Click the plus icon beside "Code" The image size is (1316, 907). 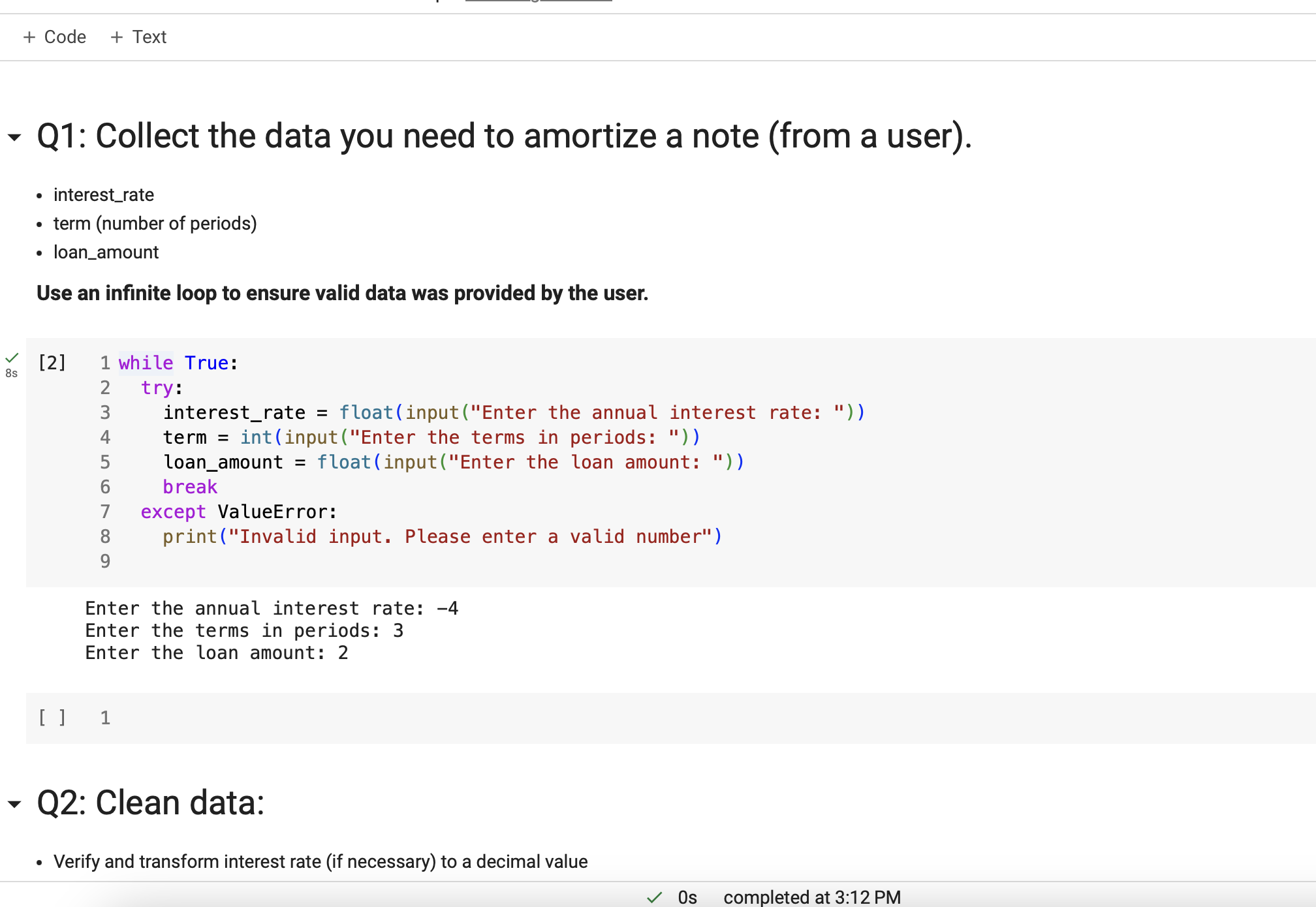30,37
